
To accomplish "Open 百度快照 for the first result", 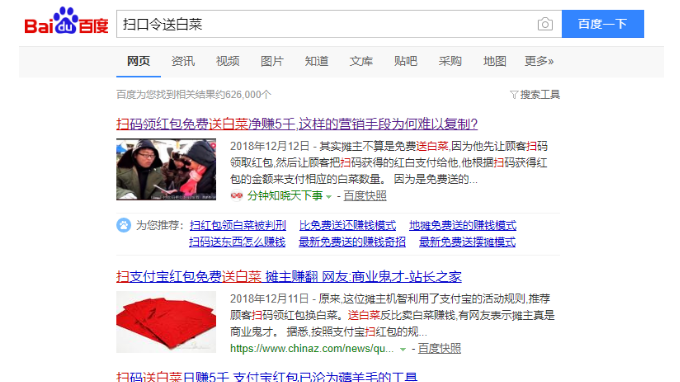I will coord(365,196).
